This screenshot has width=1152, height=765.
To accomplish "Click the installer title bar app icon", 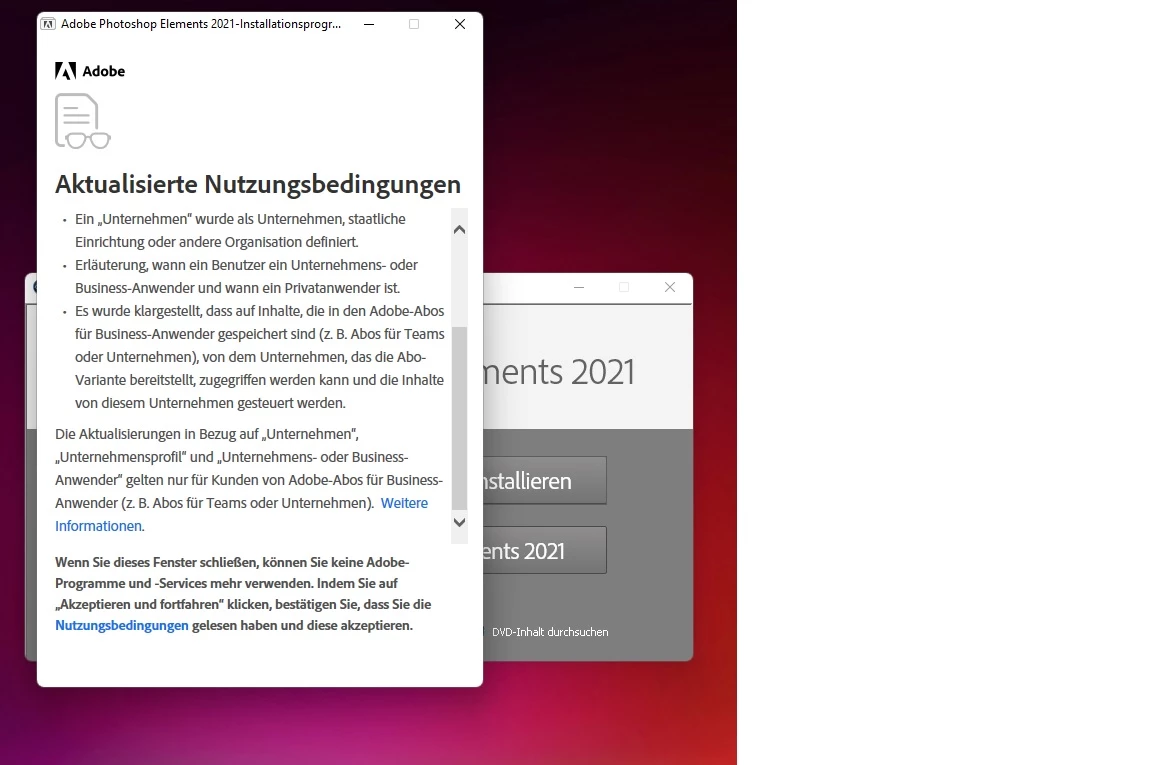I will tap(48, 24).
